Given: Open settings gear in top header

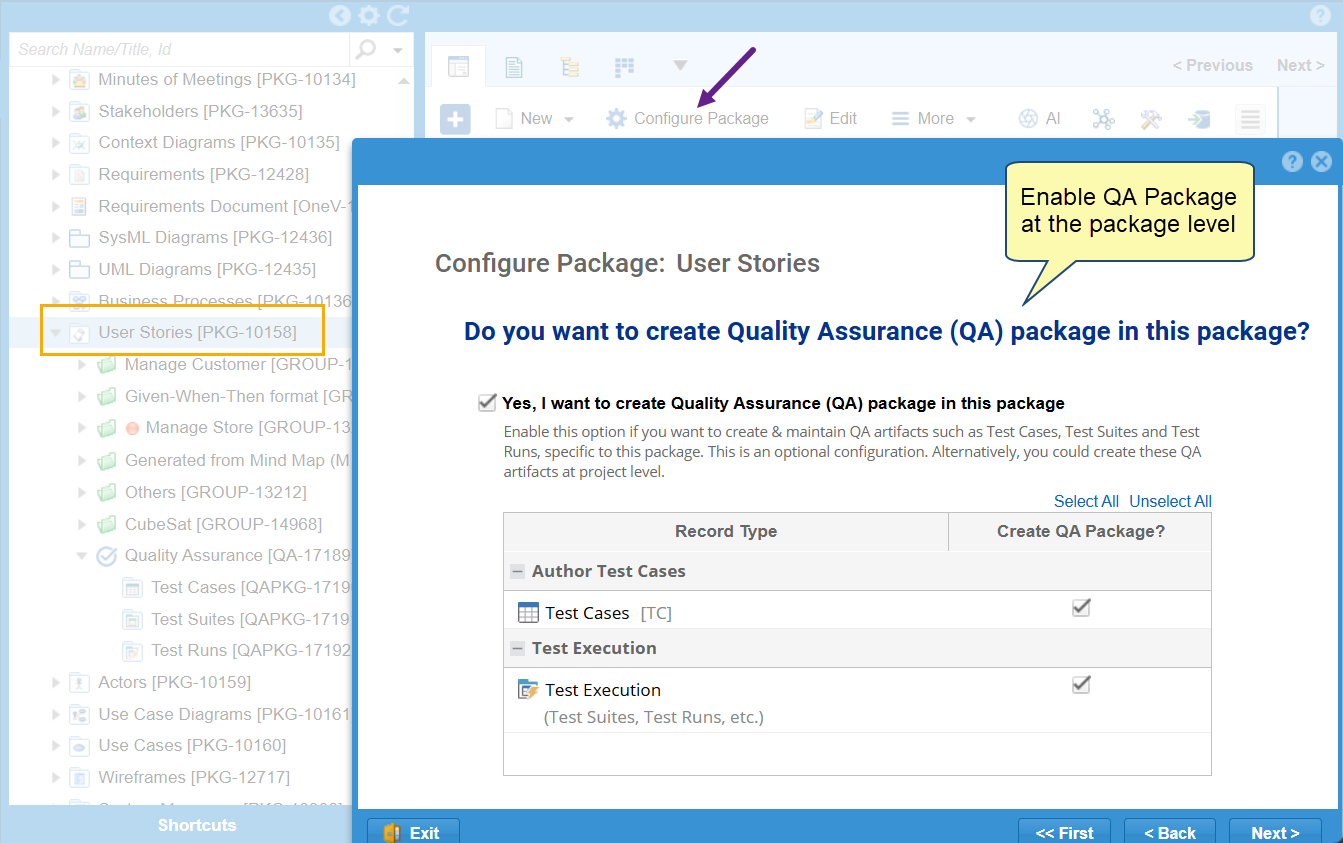Looking at the screenshot, I should [369, 15].
